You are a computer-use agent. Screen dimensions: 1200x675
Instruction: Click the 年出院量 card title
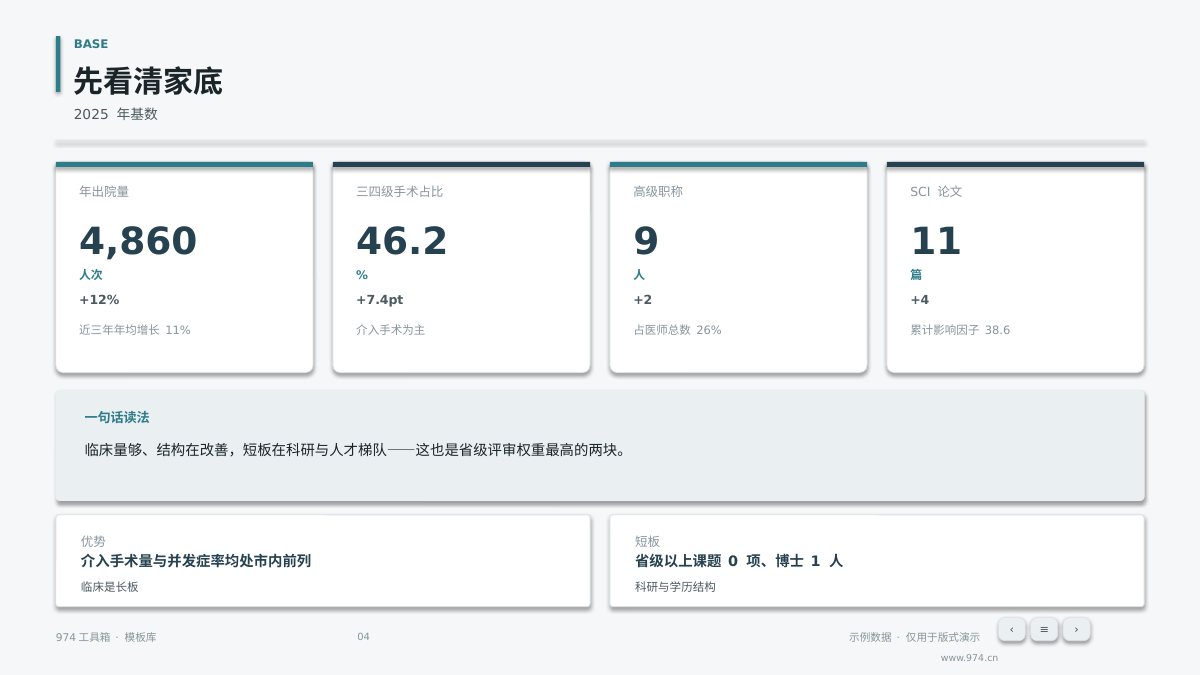click(x=104, y=192)
